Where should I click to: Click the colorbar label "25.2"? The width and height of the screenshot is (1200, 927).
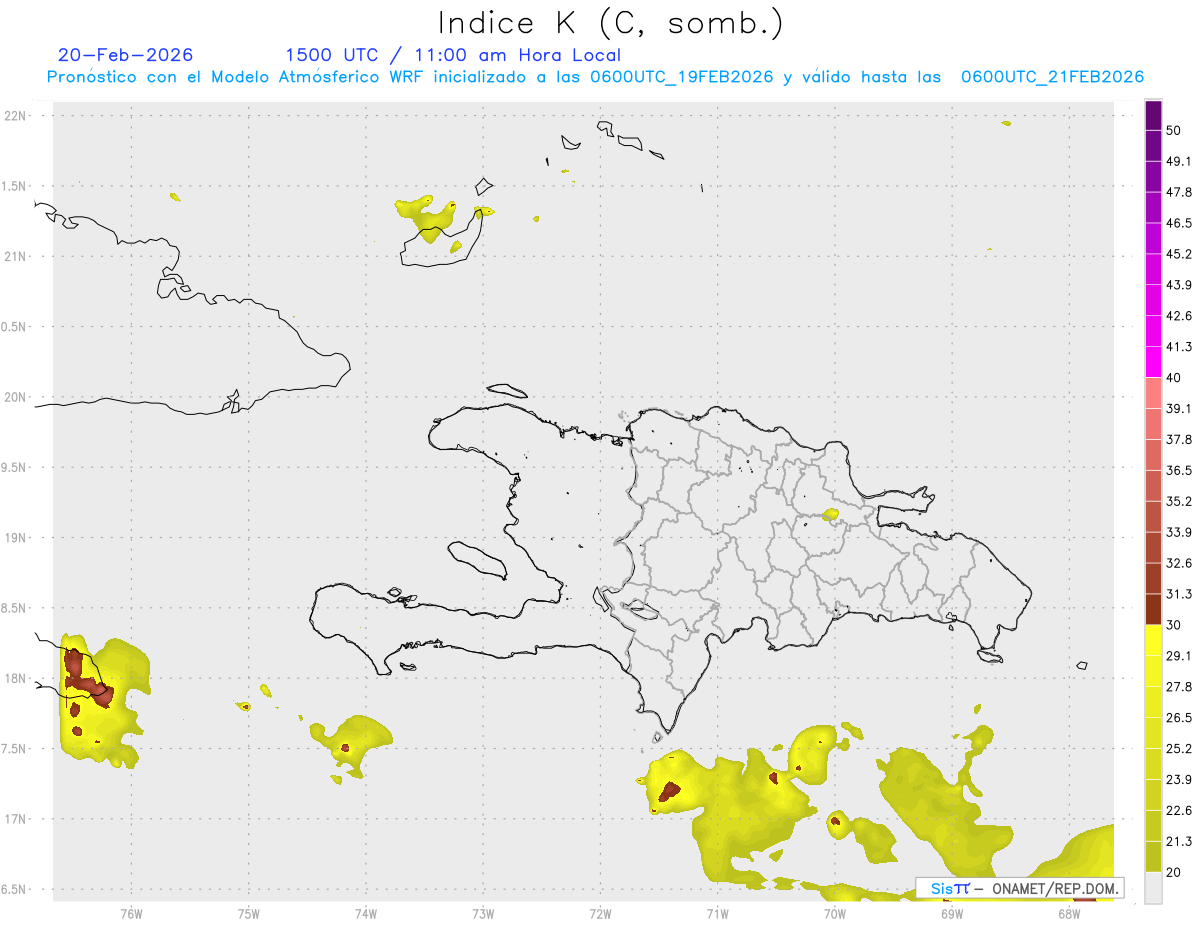1179,749
